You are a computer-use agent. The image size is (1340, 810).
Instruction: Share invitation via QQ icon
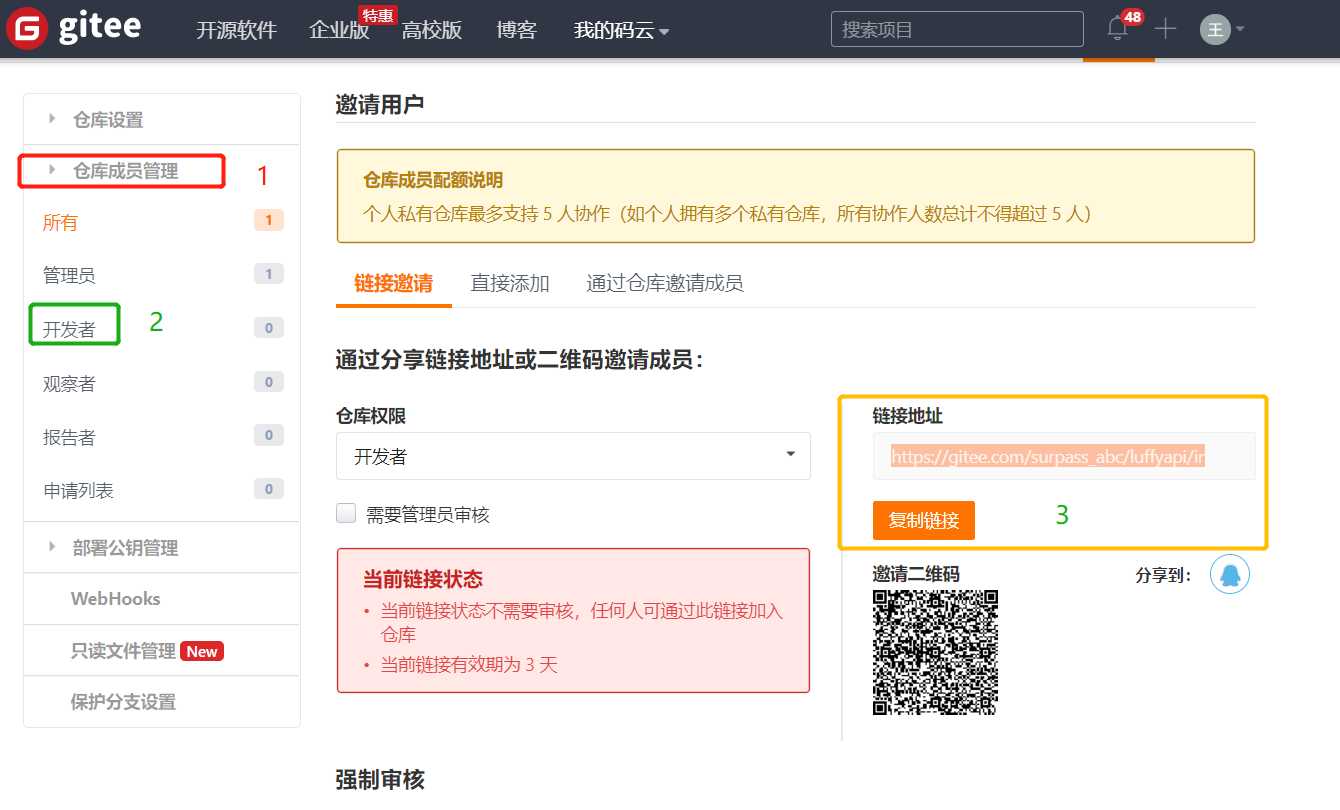point(1230,574)
